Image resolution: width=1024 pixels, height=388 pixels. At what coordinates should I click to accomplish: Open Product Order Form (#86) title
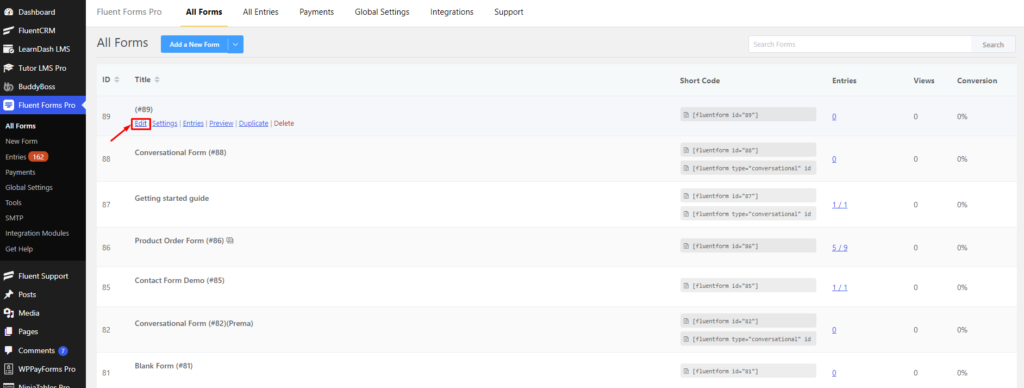pyautogui.click(x=179, y=240)
